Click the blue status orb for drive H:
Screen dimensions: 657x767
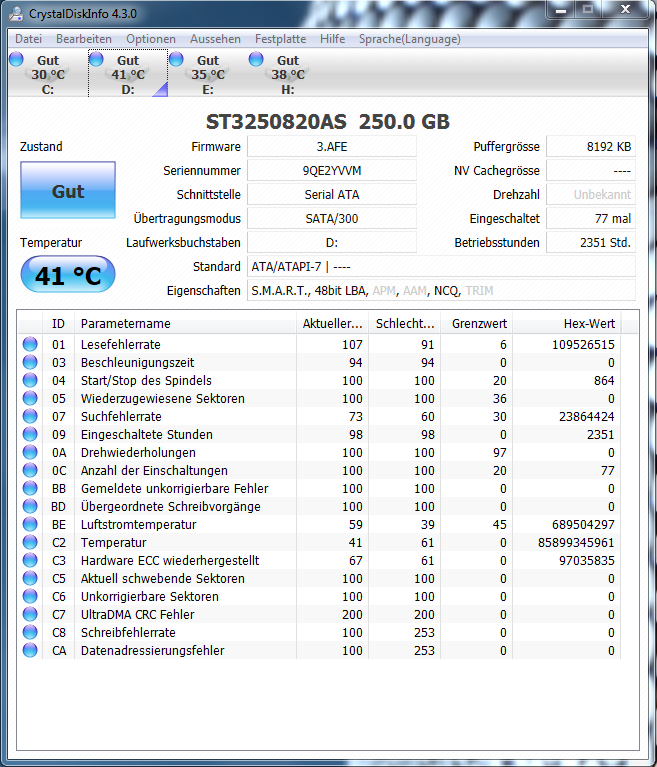coord(256,59)
